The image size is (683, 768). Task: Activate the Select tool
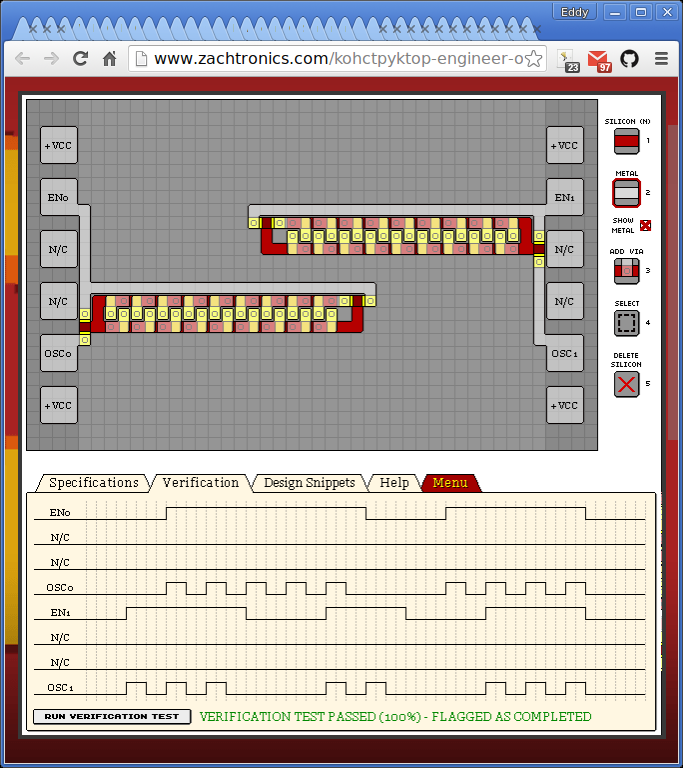tap(626, 323)
